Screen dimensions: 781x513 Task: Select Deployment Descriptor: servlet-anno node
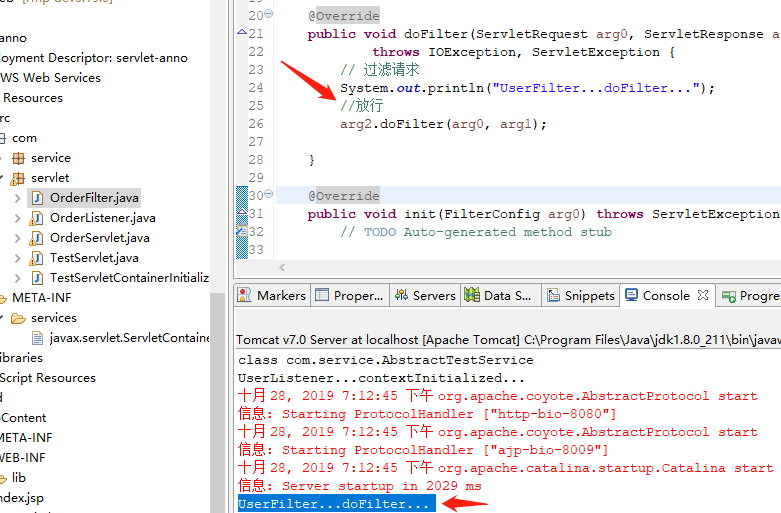94,58
